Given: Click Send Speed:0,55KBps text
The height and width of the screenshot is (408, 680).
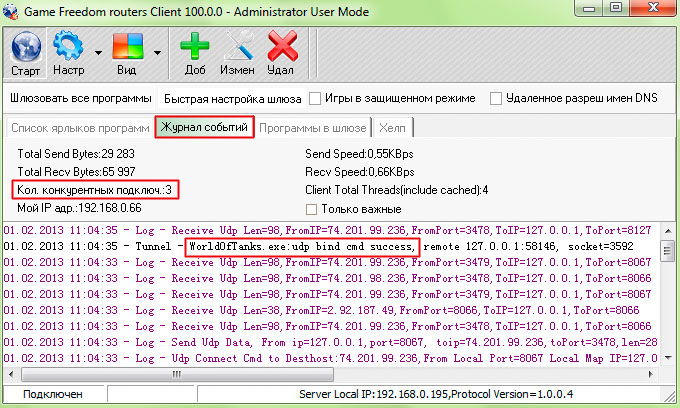Looking at the screenshot, I should pyautogui.click(x=359, y=154).
